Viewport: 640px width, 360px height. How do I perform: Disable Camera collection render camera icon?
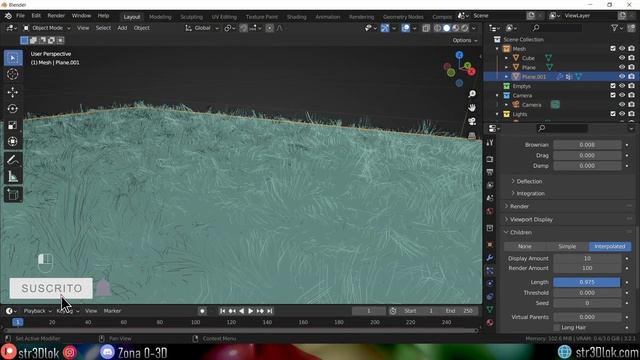click(631, 95)
